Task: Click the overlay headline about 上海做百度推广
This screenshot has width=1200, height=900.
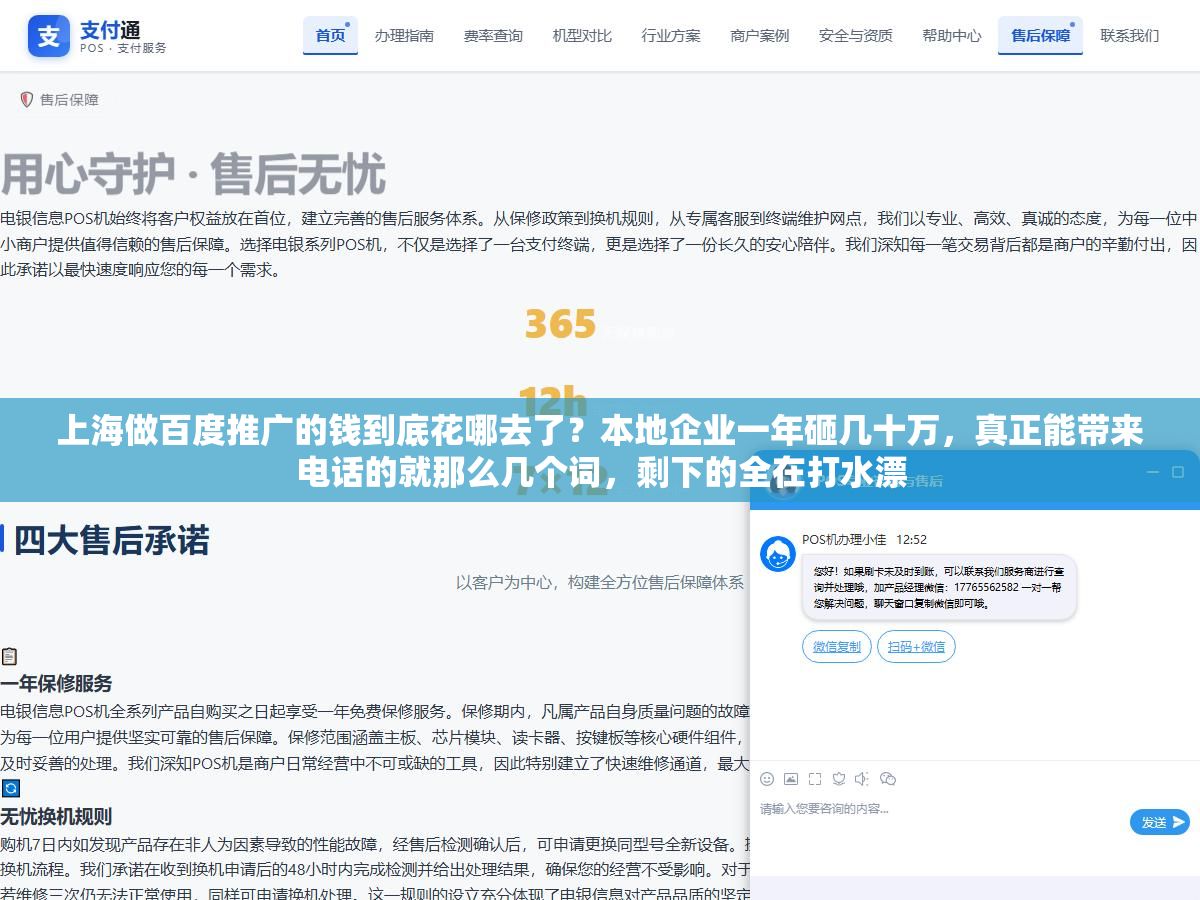Action: [600, 451]
